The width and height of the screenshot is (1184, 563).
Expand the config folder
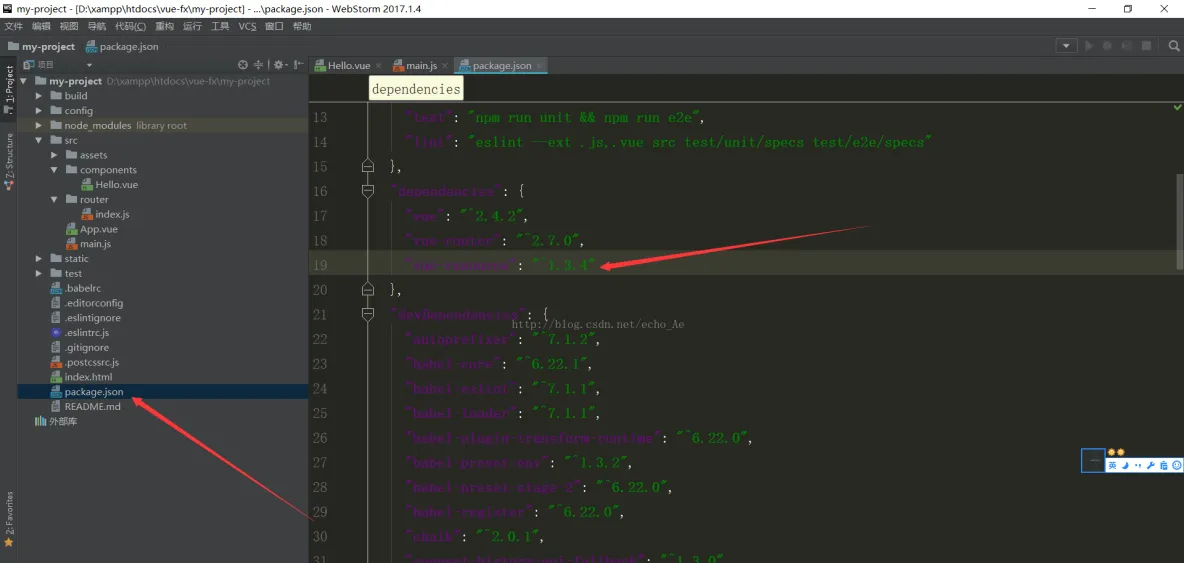click(x=39, y=111)
